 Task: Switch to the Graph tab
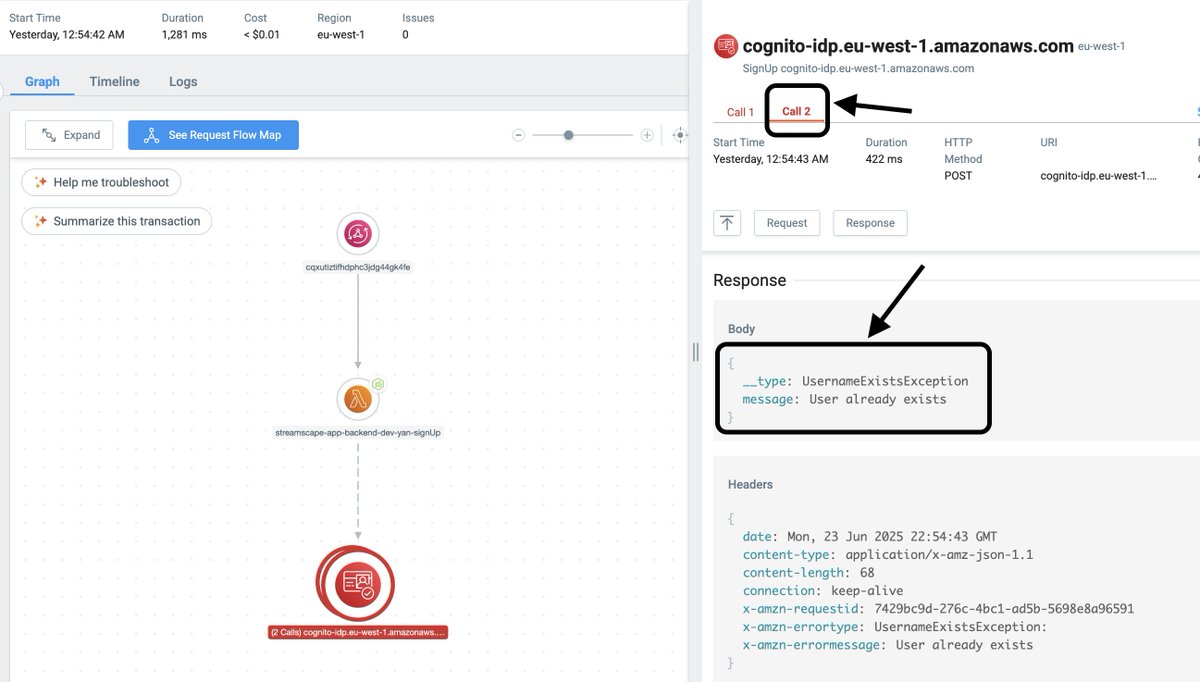click(42, 82)
